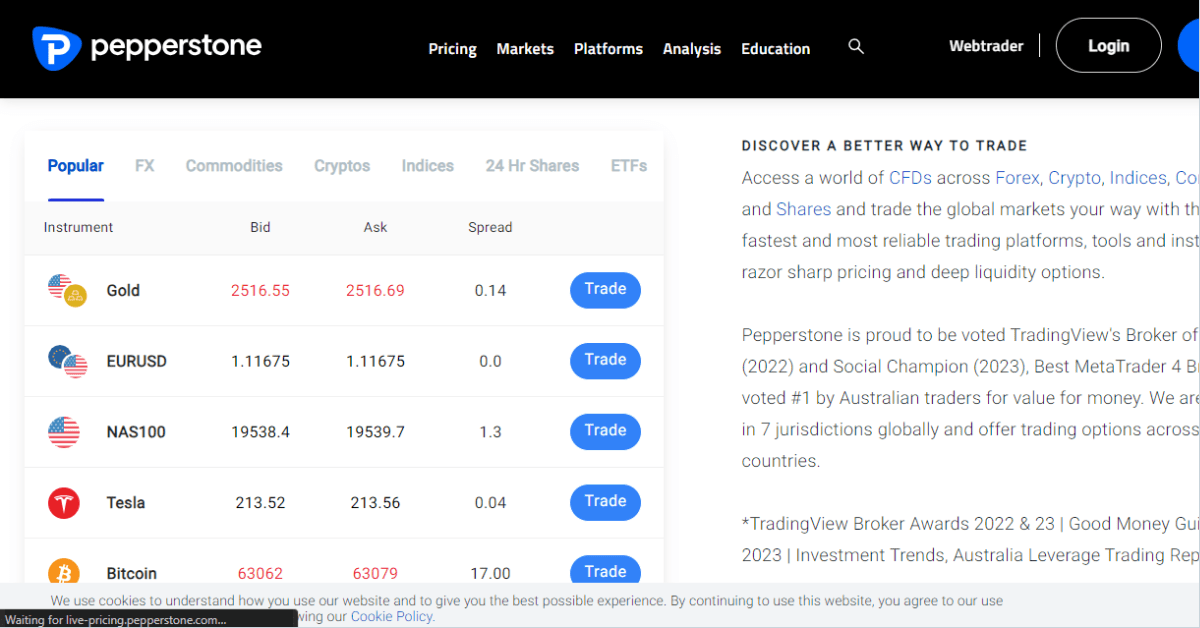This screenshot has width=1200, height=628.
Task: Open the Markets navigation menu
Action: pos(525,48)
